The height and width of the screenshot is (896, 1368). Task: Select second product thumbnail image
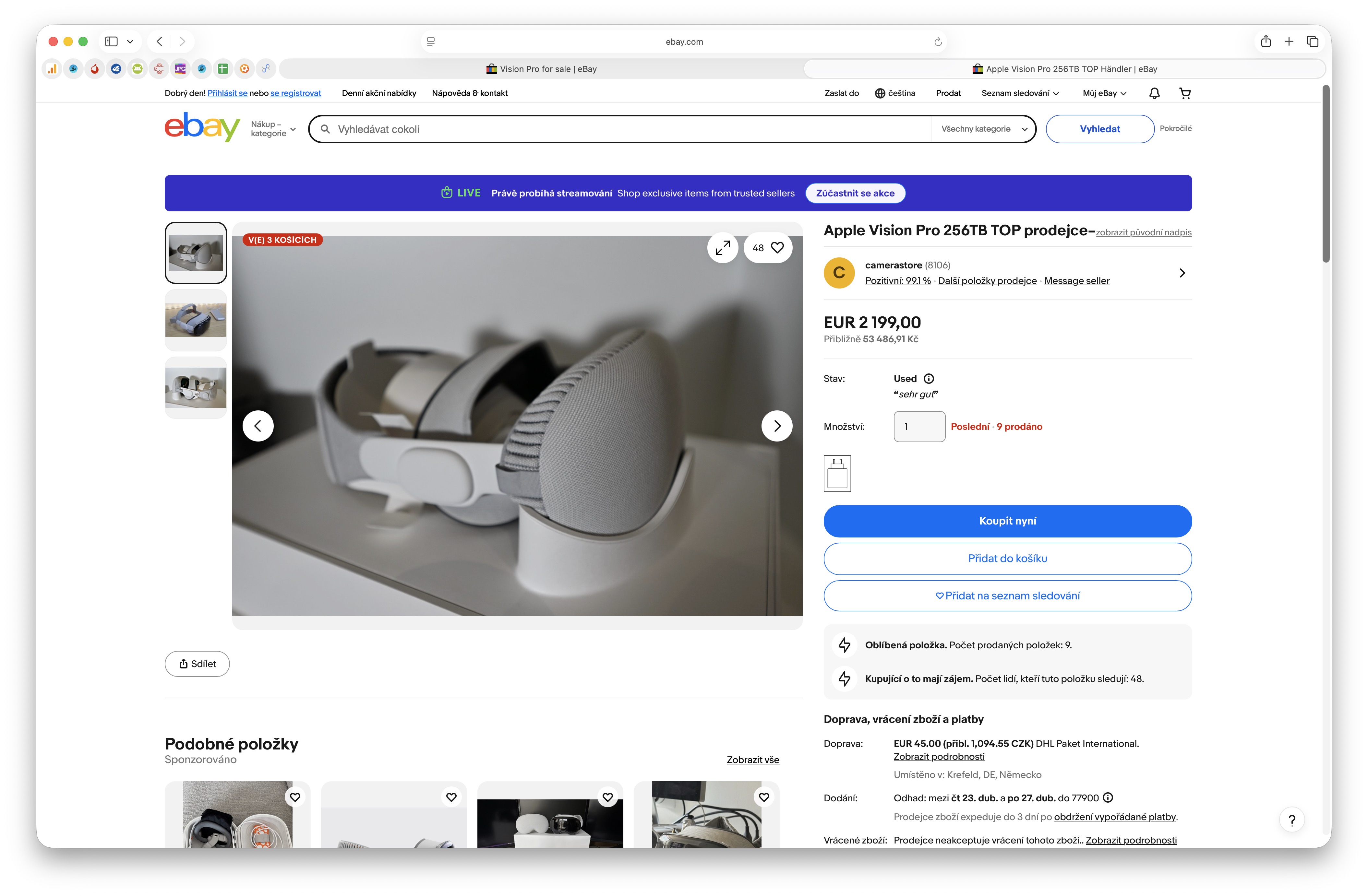click(x=196, y=320)
